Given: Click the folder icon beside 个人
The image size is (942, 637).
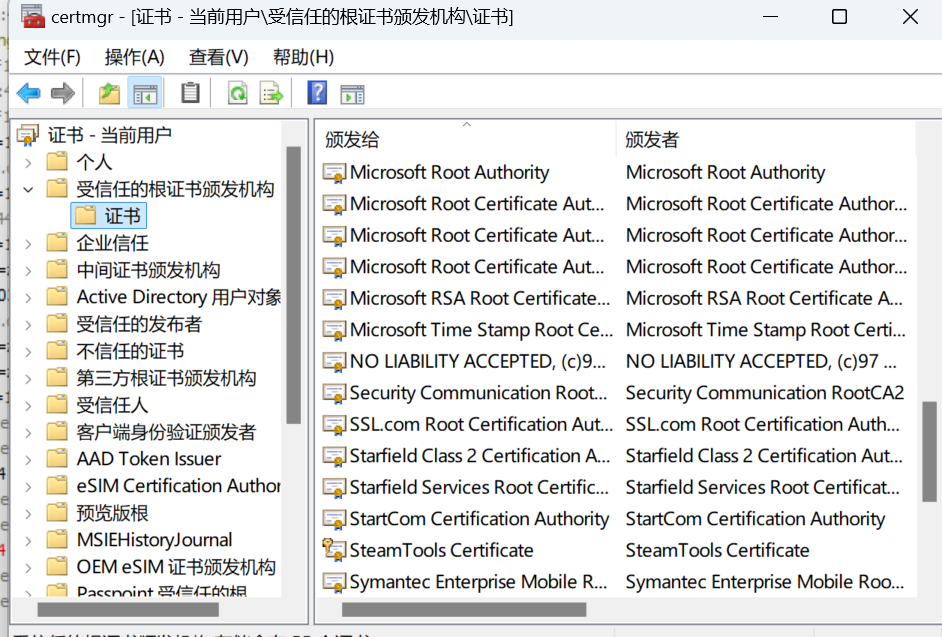Looking at the screenshot, I should (x=57, y=161).
